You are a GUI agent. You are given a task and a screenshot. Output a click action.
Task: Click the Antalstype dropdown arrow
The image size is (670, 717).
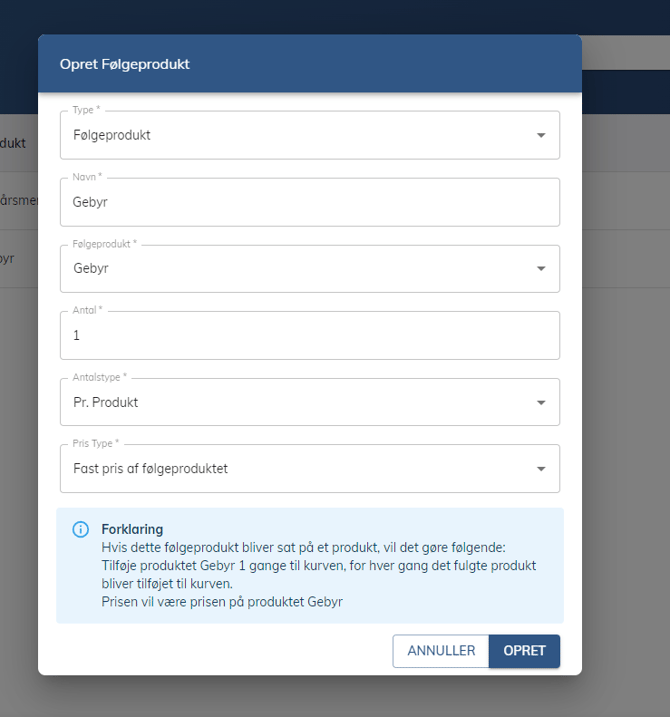point(541,403)
